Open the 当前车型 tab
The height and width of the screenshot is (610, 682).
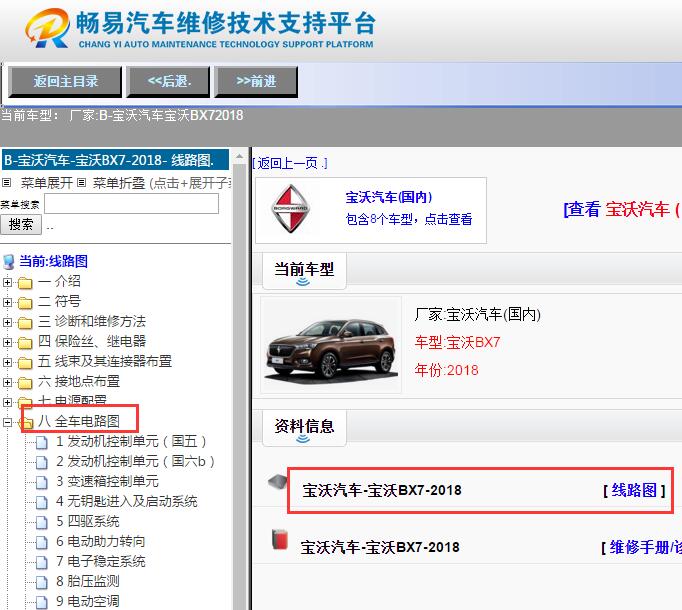tap(304, 271)
